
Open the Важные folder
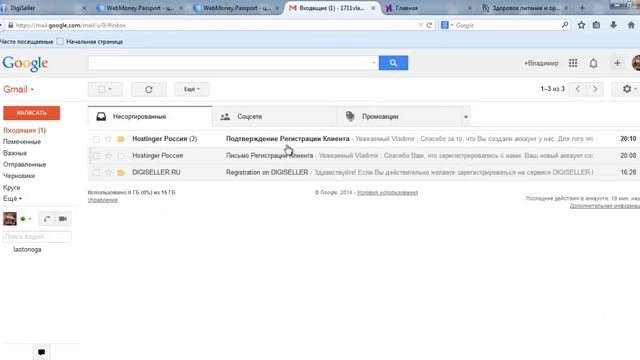(15, 153)
